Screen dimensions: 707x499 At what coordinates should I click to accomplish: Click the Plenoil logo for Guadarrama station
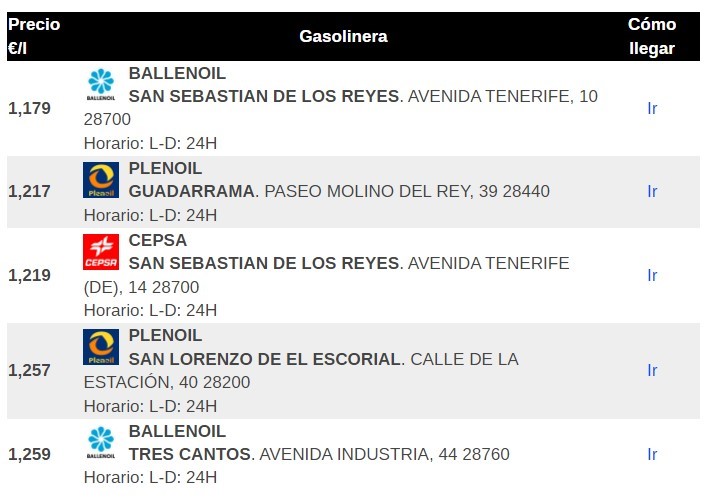tap(101, 181)
